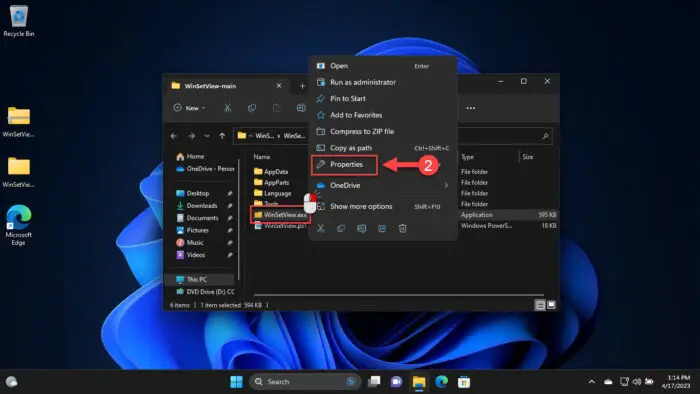Select the Microsoft Edge desktop shortcut
Image resolution: width=700 pixels, height=394 pixels.
(18, 225)
